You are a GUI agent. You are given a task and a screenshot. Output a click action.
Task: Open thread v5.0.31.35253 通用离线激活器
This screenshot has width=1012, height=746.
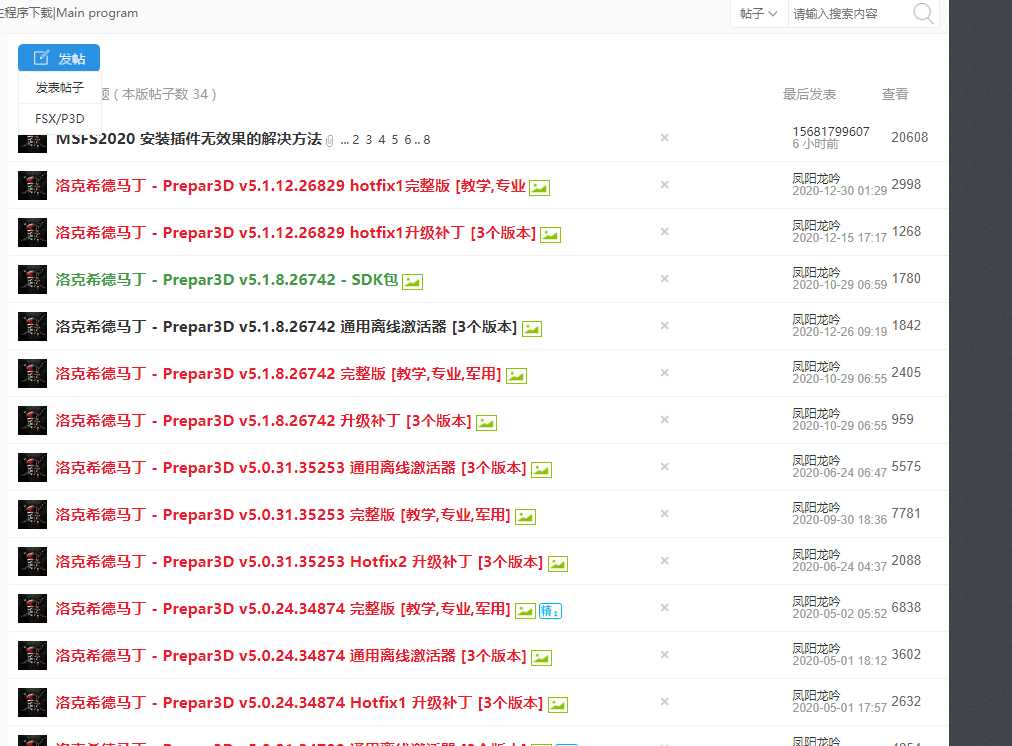click(291, 468)
